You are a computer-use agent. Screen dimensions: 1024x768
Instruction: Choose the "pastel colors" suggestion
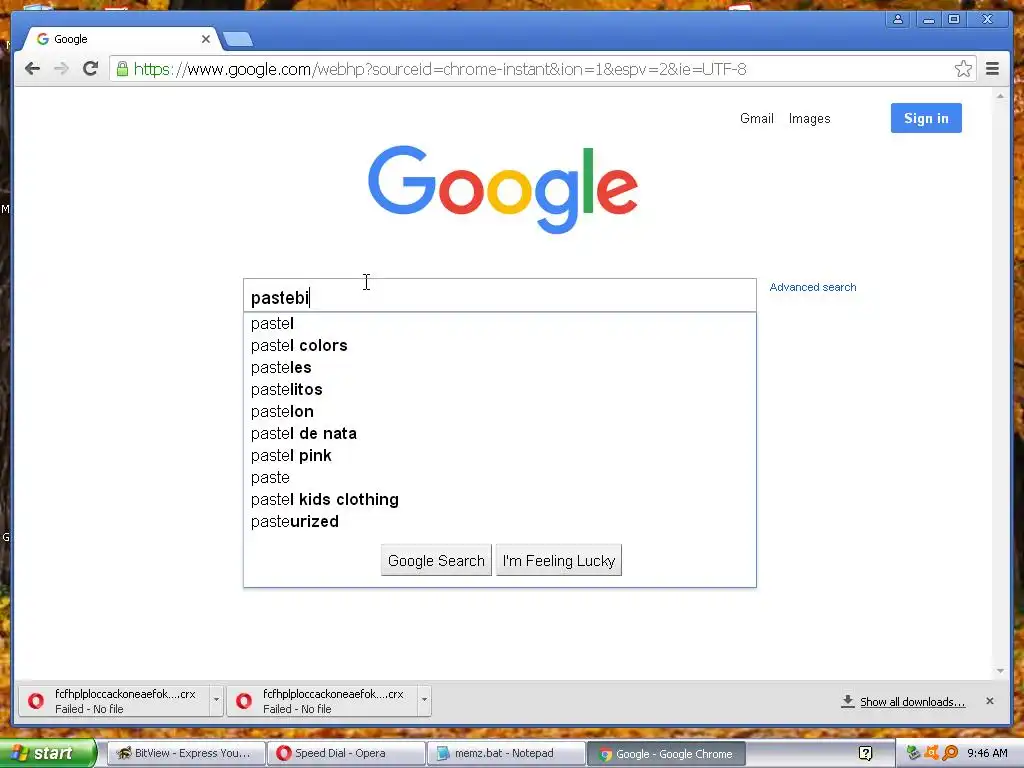point(500,345)
